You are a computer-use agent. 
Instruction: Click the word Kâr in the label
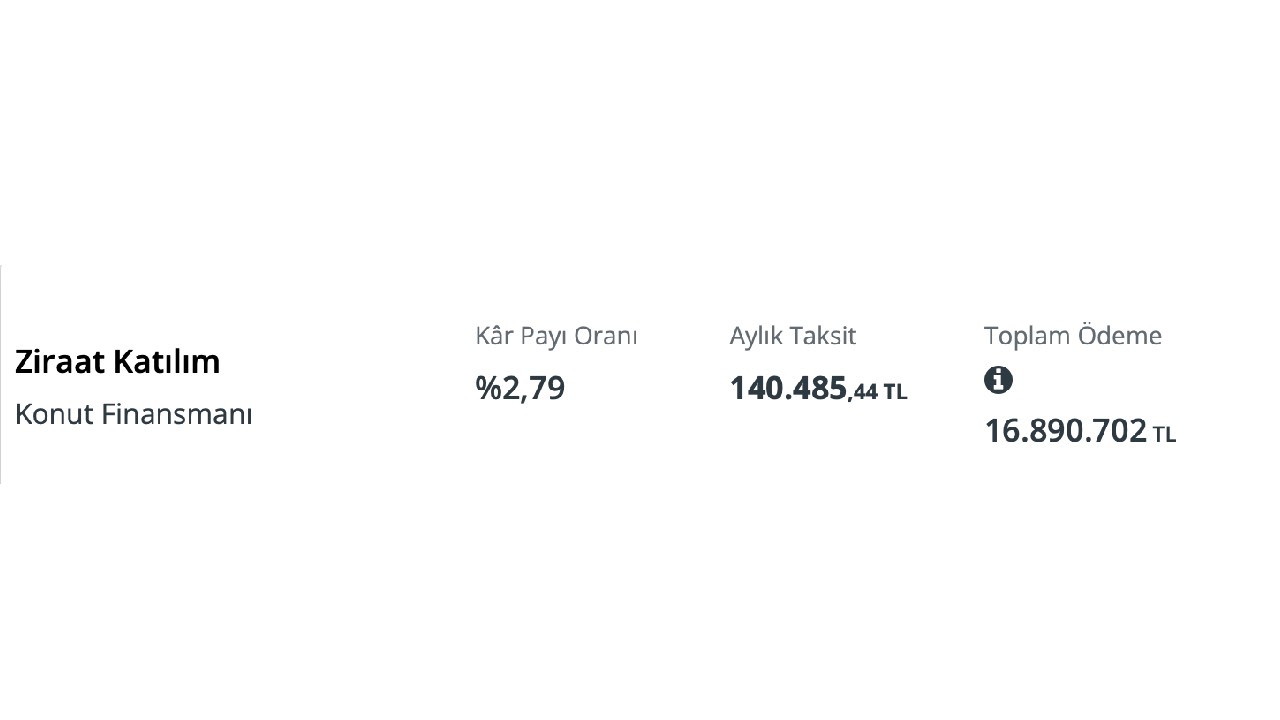coord(494,336)
